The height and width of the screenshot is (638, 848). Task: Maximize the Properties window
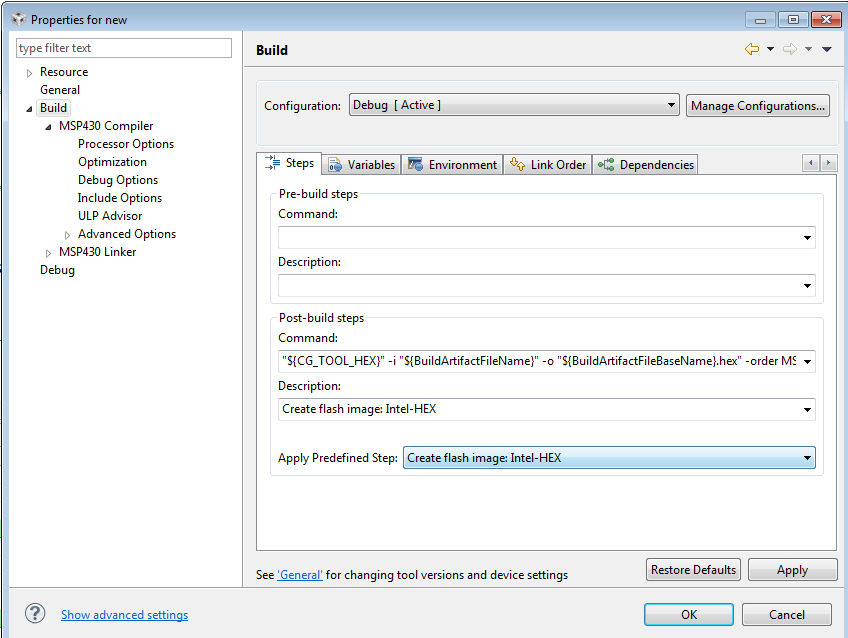pyautogui.click(x=793, y=20)
